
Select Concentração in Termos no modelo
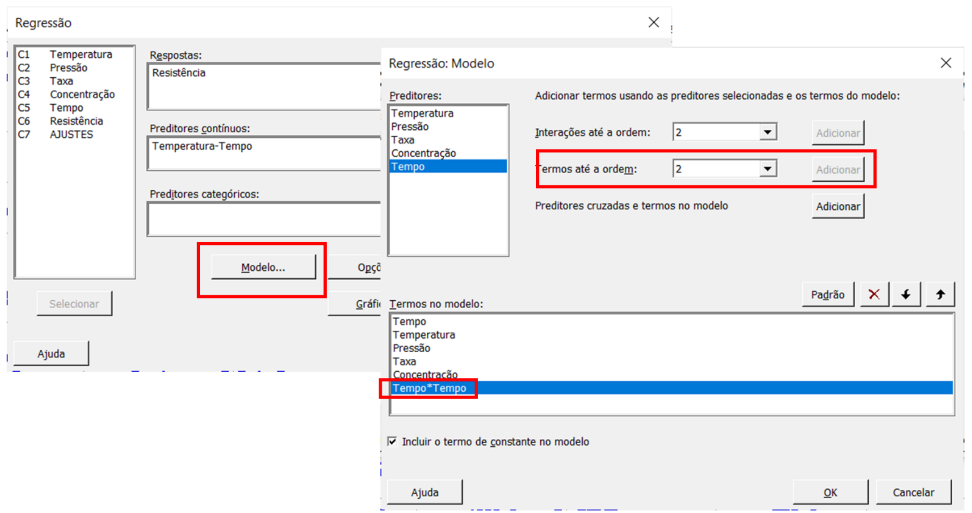click(x=672, y=374)
